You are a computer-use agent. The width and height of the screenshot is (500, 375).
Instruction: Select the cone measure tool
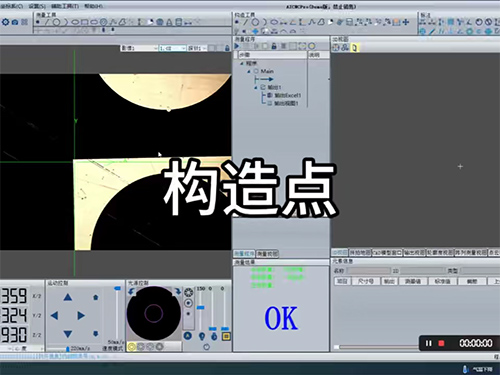click(x=169, y=22)
